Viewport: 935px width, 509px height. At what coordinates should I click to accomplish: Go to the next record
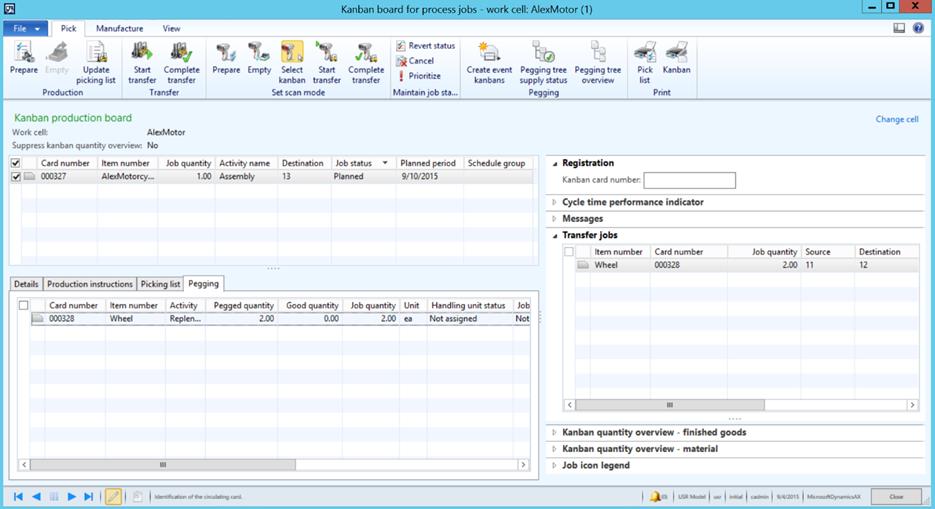(72, 496)
